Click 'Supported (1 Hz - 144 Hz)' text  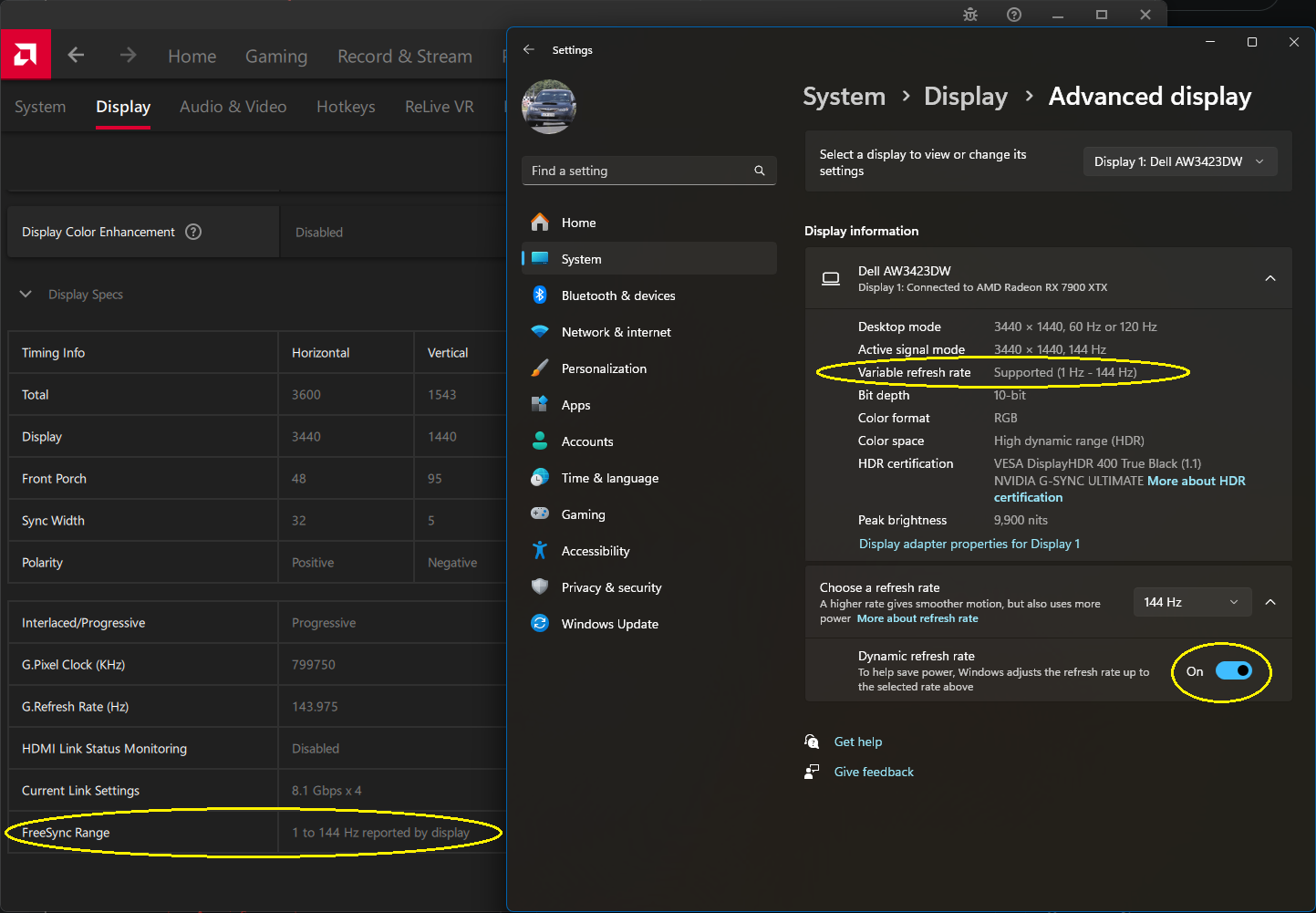(x=1065, y=372)
